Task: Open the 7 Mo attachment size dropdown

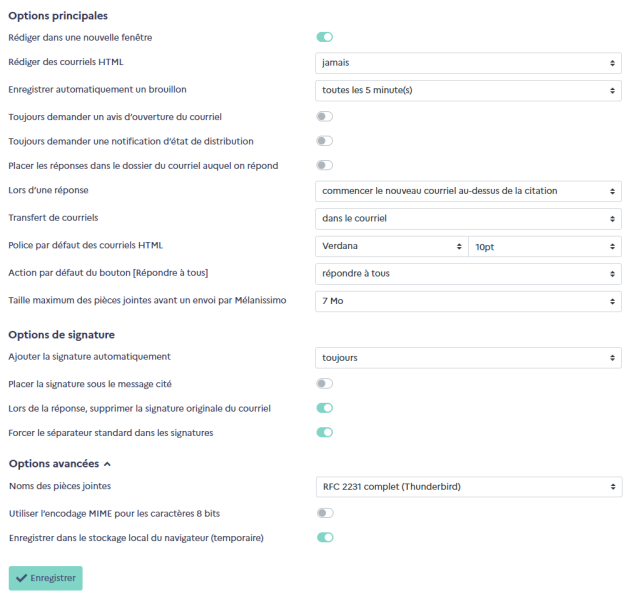Action: [468, 301]
